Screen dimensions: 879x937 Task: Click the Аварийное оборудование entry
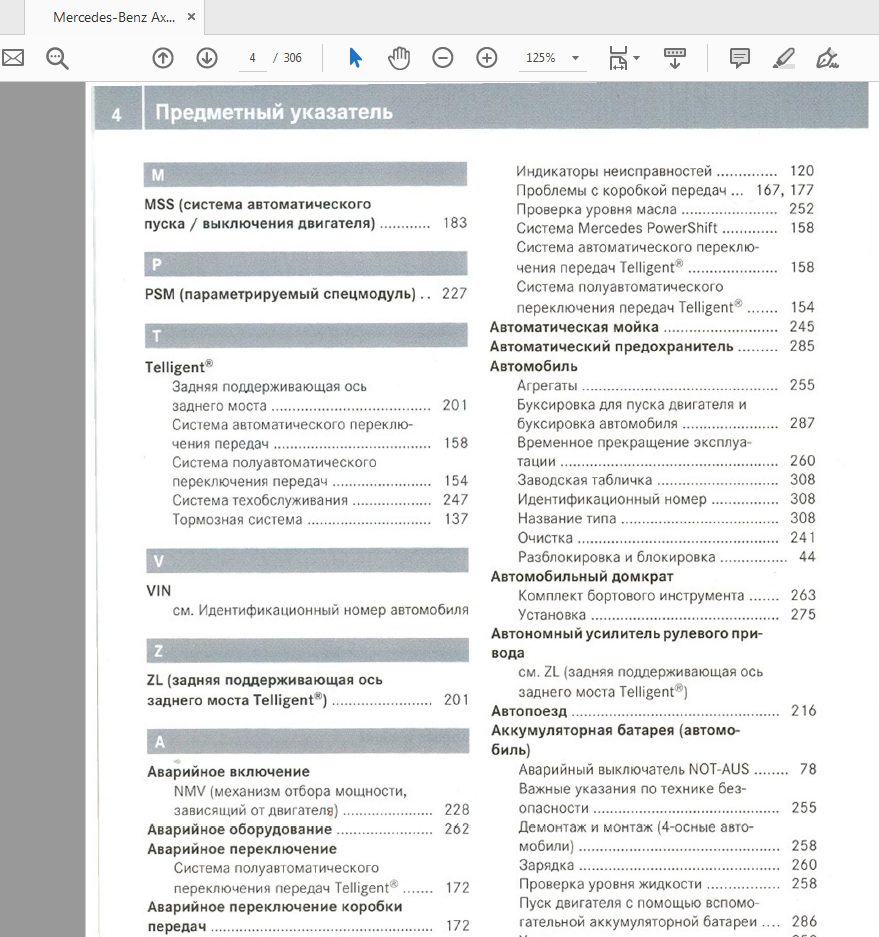click(x=239, y=829)
